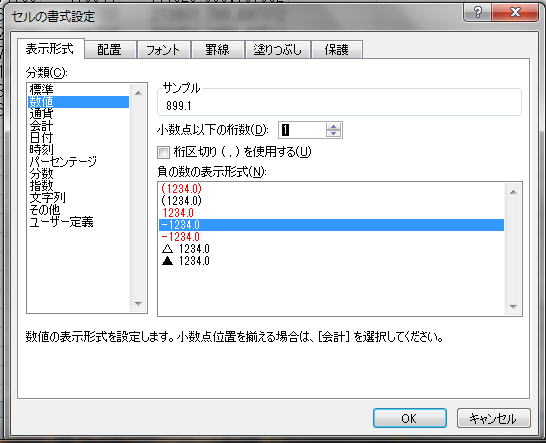The width and height of the screenshot is (546, 443).
Task: Switch to the 配置 tab
Action: point(109,50)
